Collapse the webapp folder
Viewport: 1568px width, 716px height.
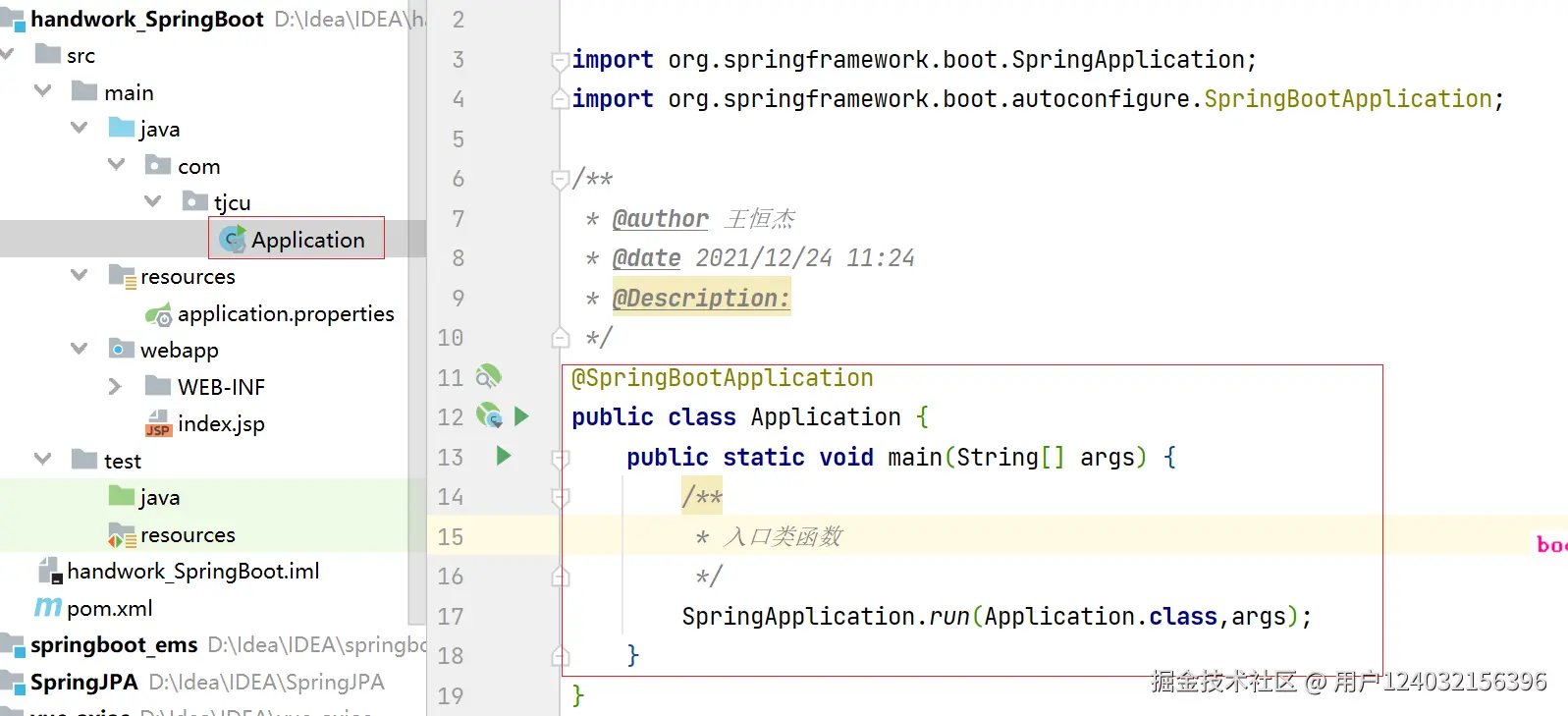[x=80, y=350]
